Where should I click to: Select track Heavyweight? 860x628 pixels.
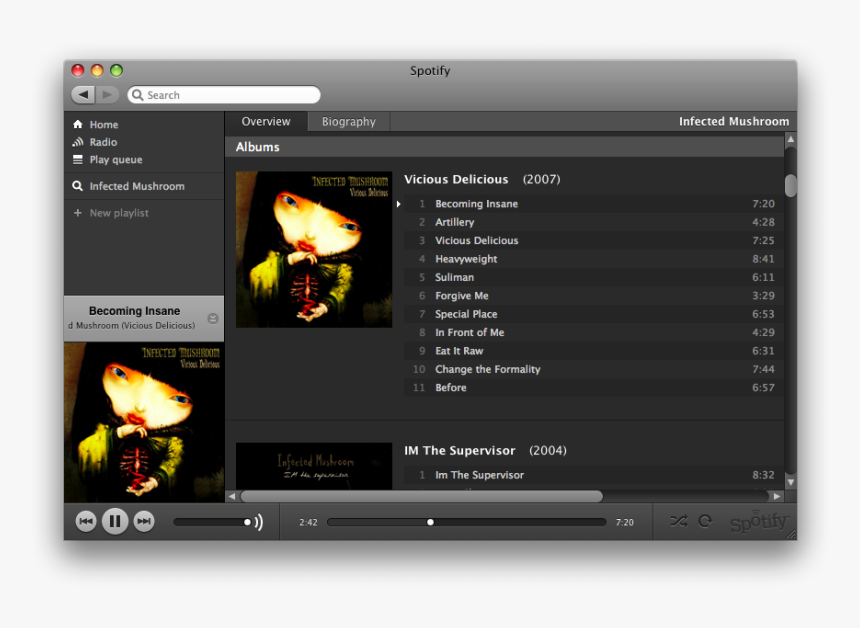coord(593,259)
